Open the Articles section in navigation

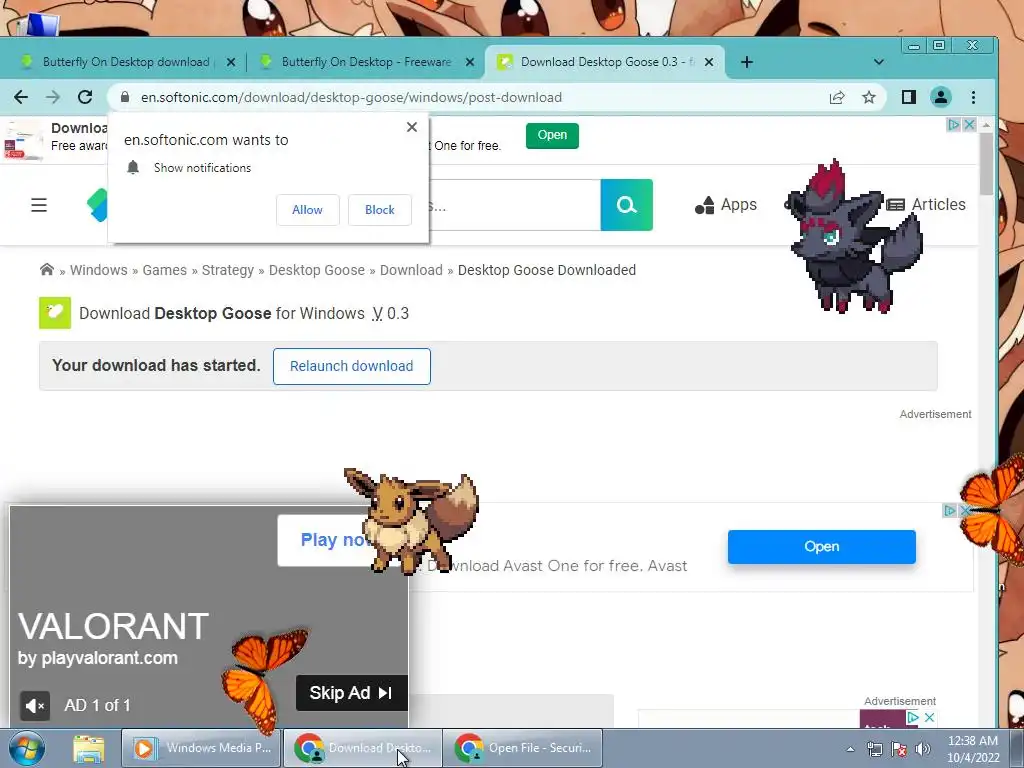tap(925, 205)
